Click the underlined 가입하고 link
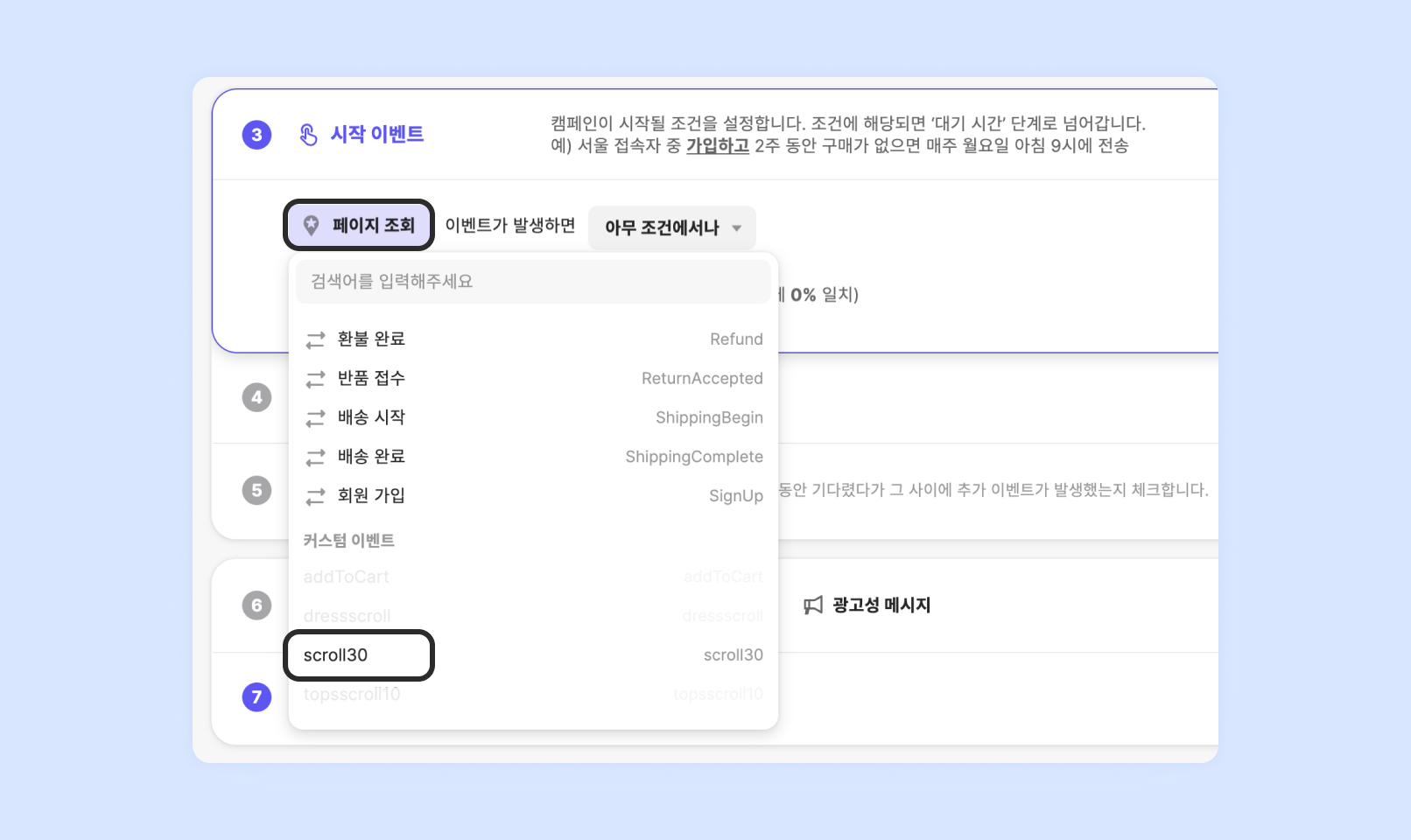Screen dimensions: 1411x840 [x=717, y=146]
